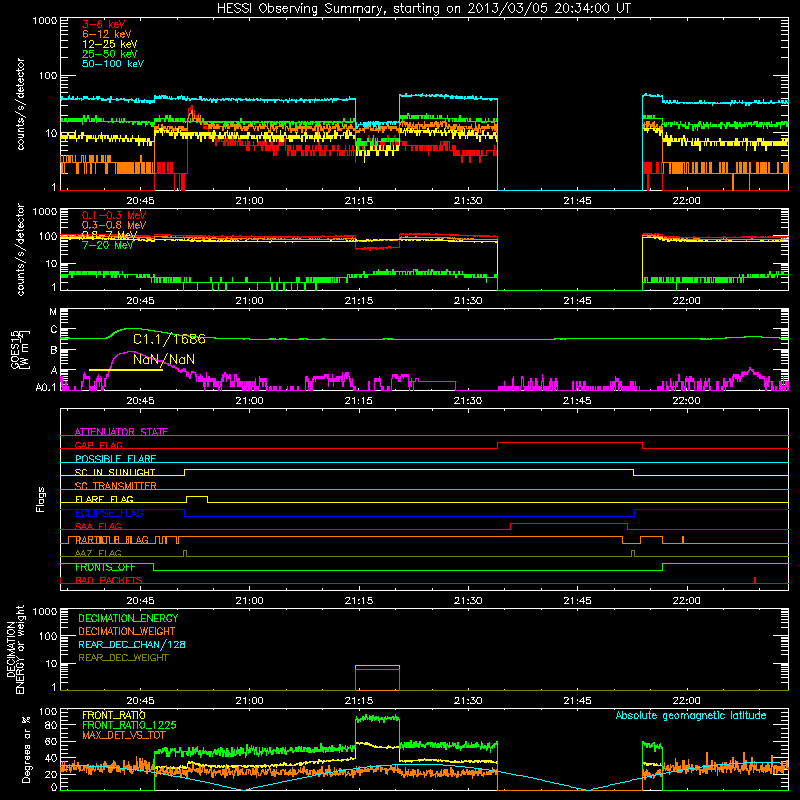Select the FLARE_FLAG label
Screen dimensions: 800x800
click(104, 499)
